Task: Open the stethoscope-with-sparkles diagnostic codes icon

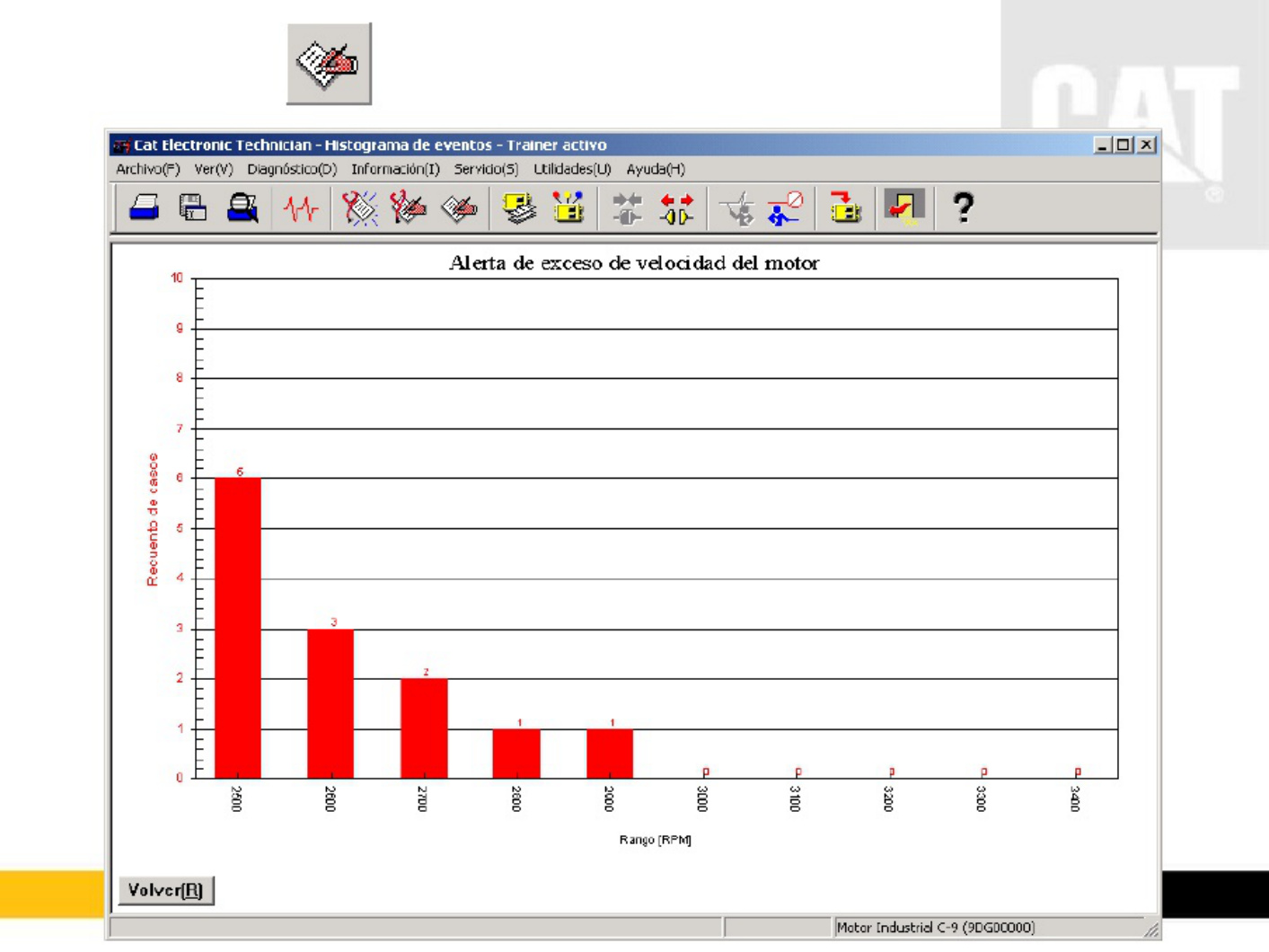Action: [359, 208]
